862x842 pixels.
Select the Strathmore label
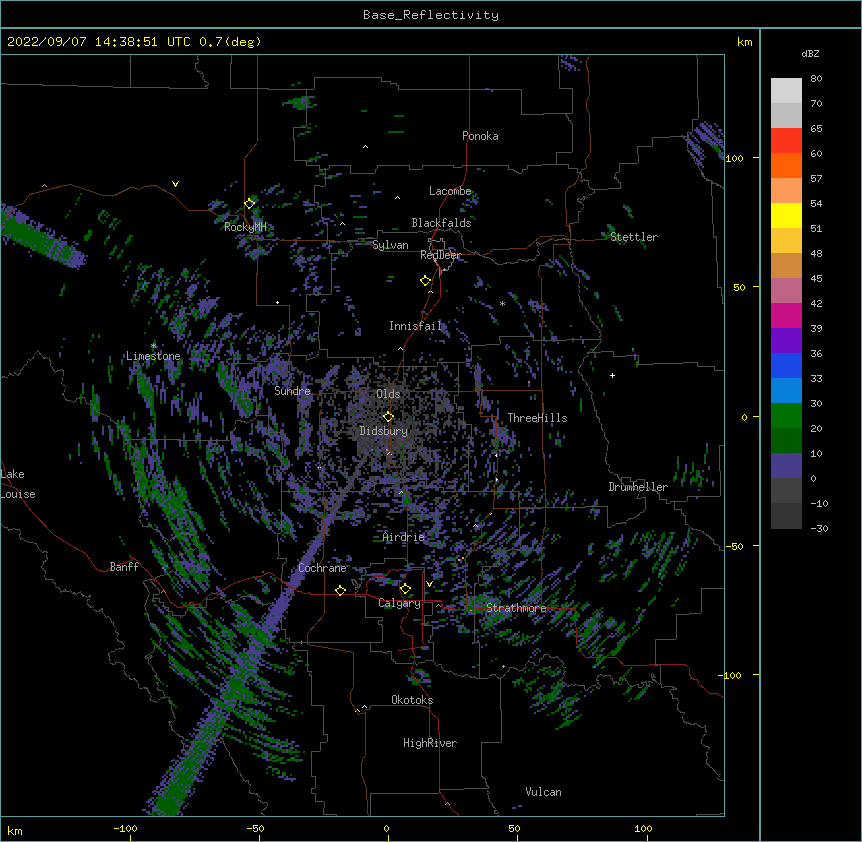coord(516,608)
